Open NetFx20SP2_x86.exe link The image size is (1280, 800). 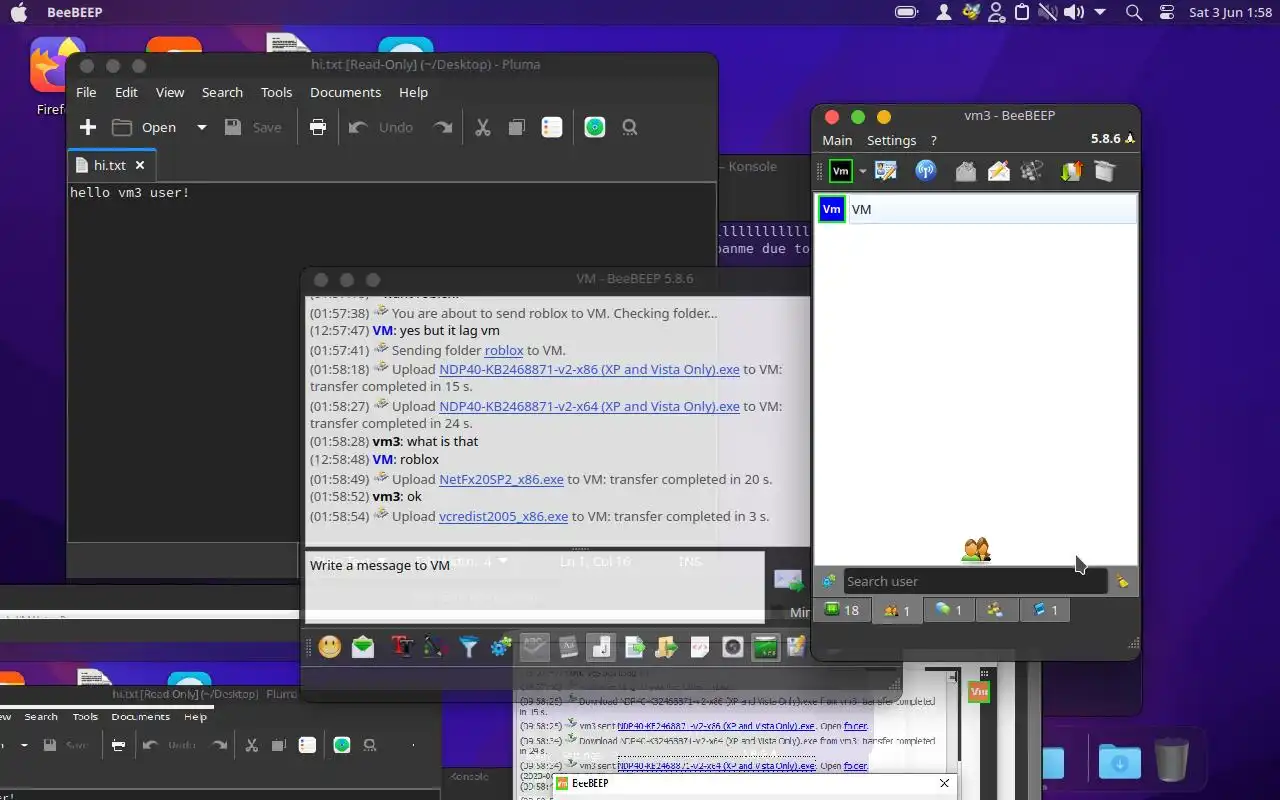pos(501,479)
